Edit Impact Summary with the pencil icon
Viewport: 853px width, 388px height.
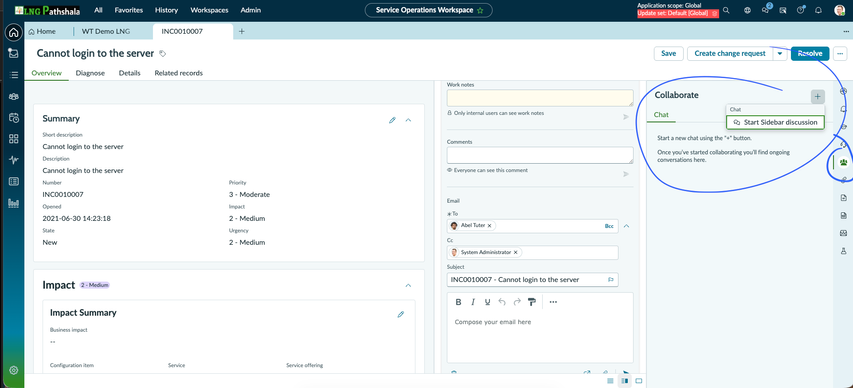click(401, 314)
